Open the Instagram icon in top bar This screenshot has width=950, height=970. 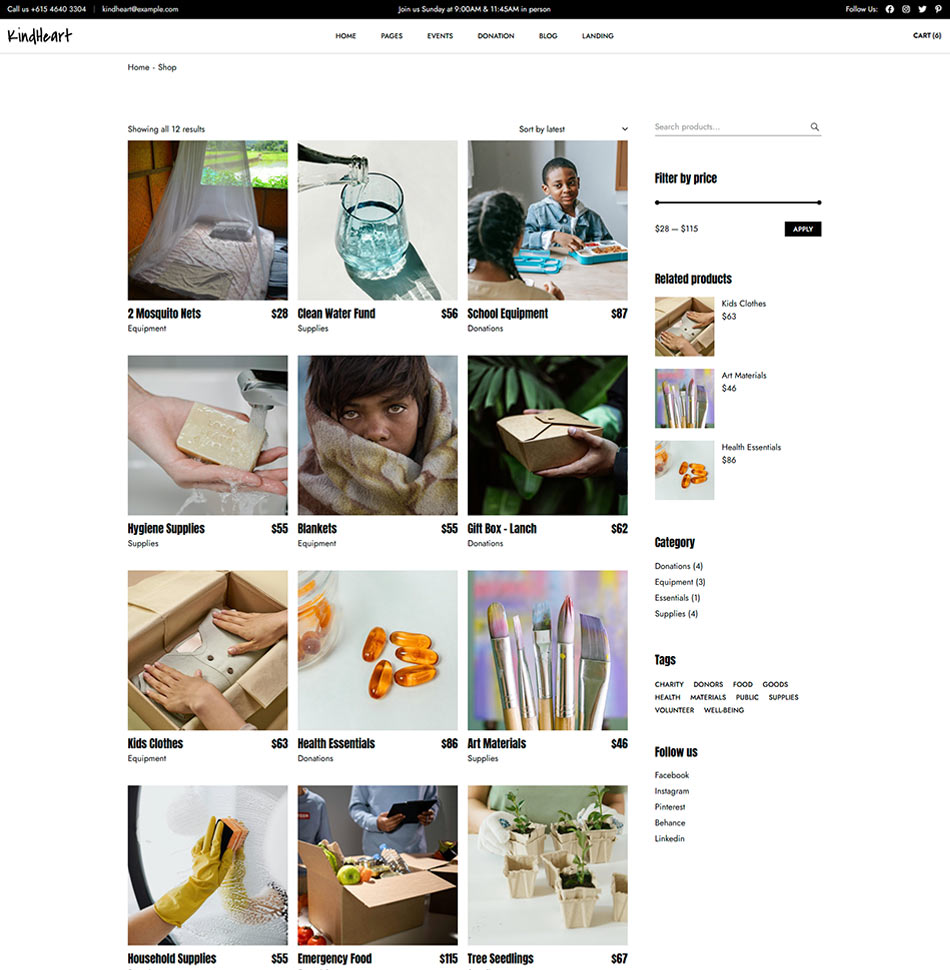click(x=905, y=9)
